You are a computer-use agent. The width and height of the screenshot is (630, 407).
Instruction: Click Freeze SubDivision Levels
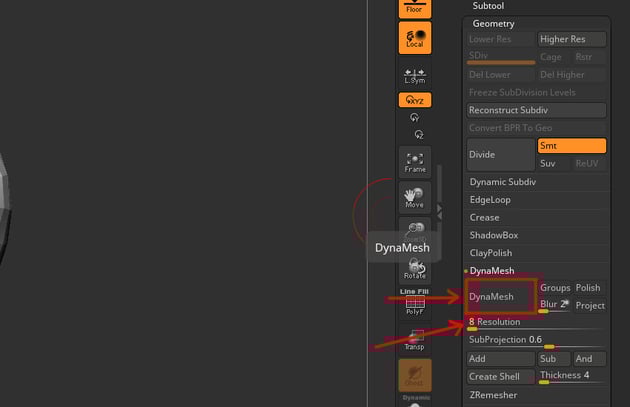coord(536,92)
